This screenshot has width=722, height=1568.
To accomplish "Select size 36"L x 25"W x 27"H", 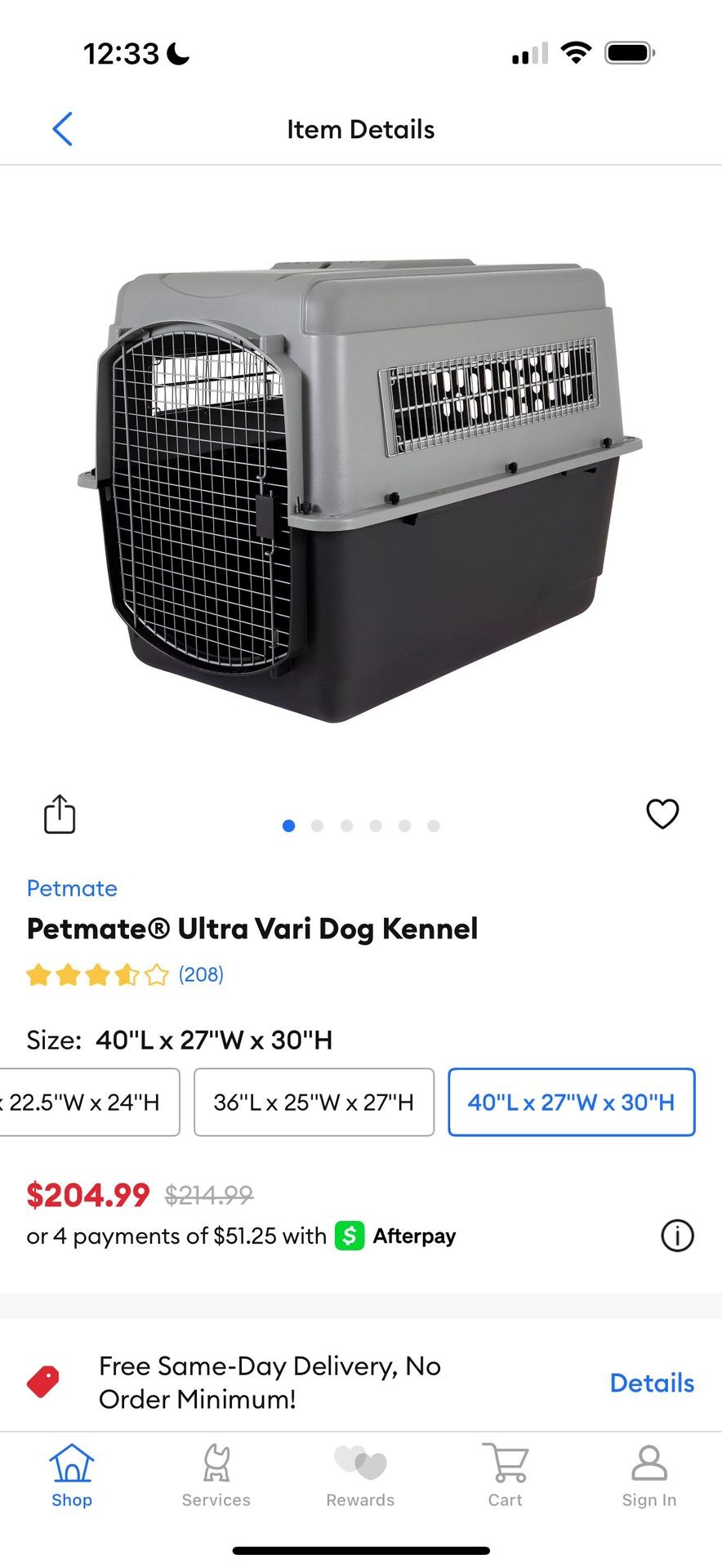I will coord(314,1102).
